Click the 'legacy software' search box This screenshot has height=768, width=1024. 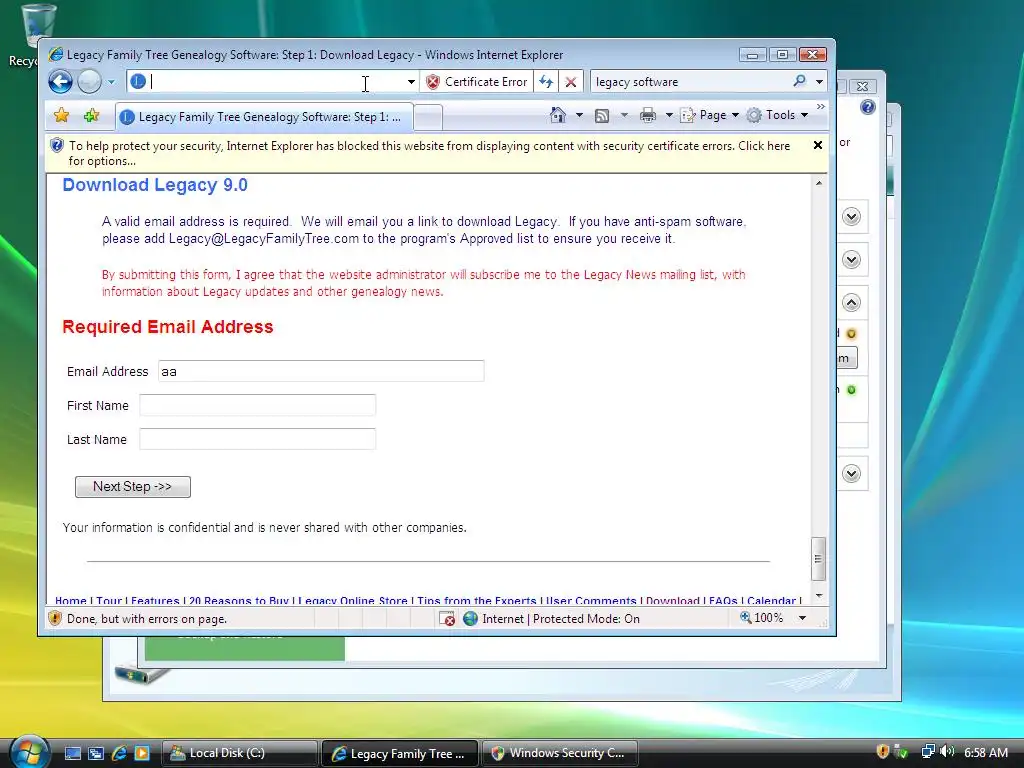[x=690, y=82]
